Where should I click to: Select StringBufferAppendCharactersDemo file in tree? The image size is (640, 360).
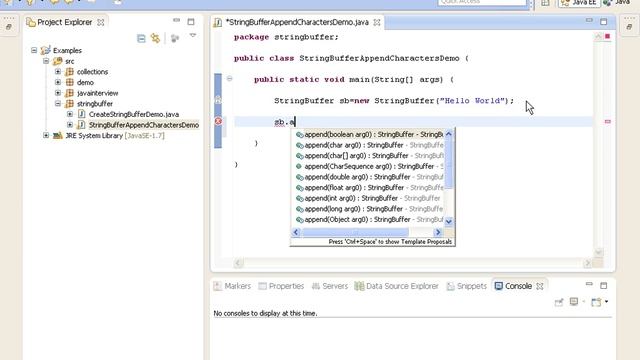click(144, 125)
